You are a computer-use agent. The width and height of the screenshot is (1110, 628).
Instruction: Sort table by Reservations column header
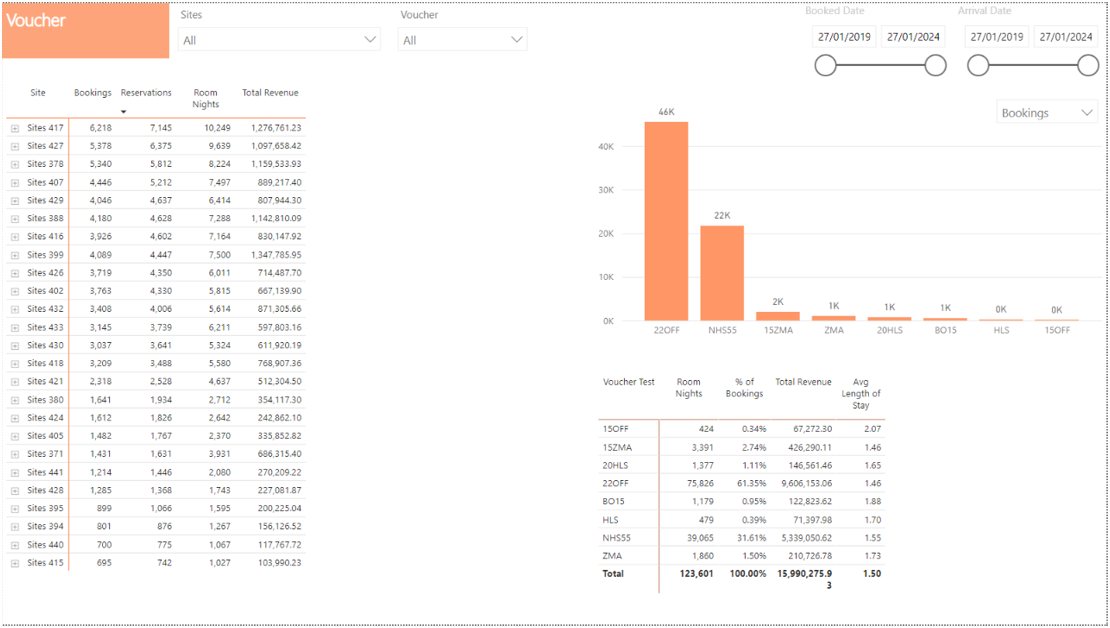pos(146,93)
